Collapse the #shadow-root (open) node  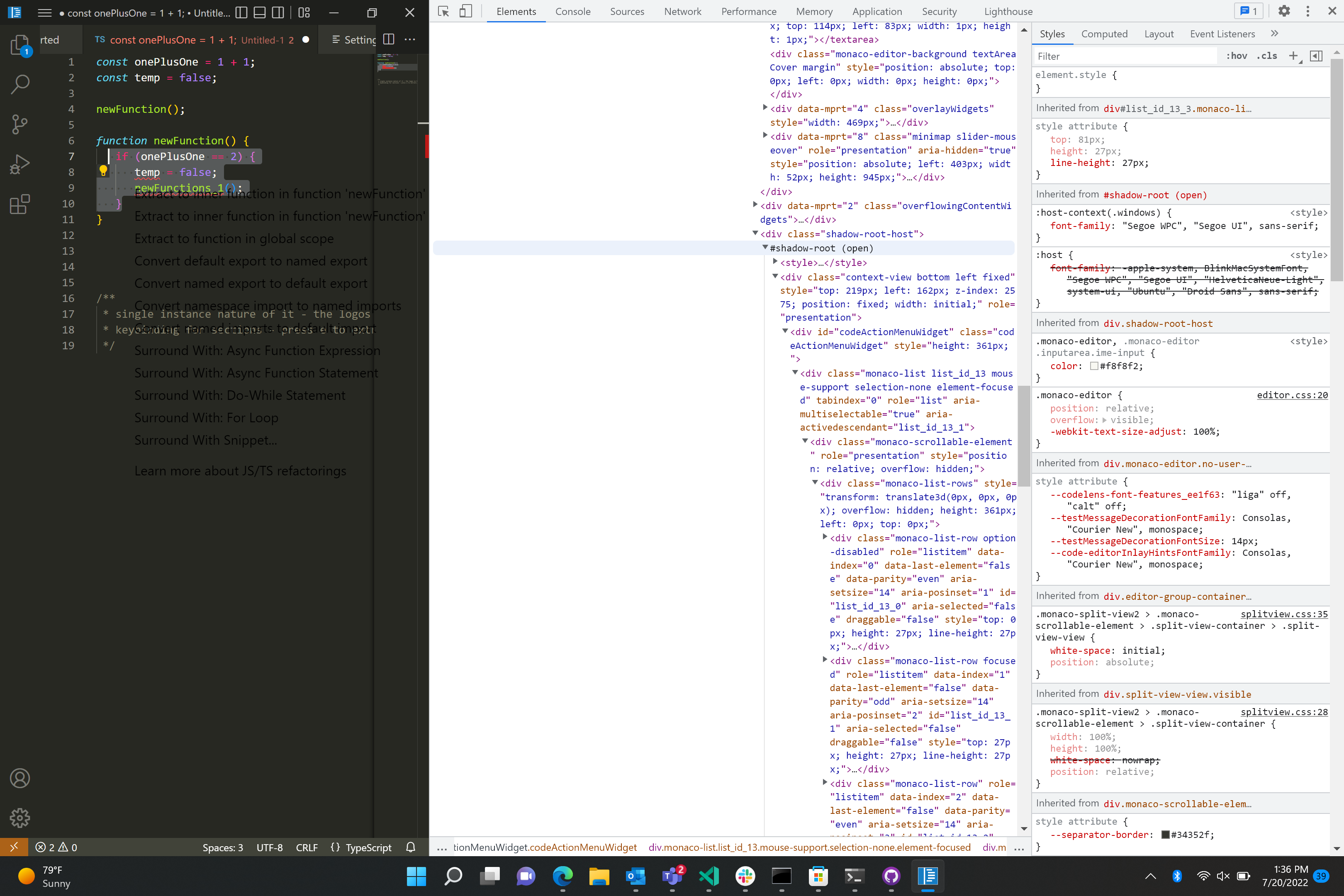pyautogui.click(x=766, y=247)
